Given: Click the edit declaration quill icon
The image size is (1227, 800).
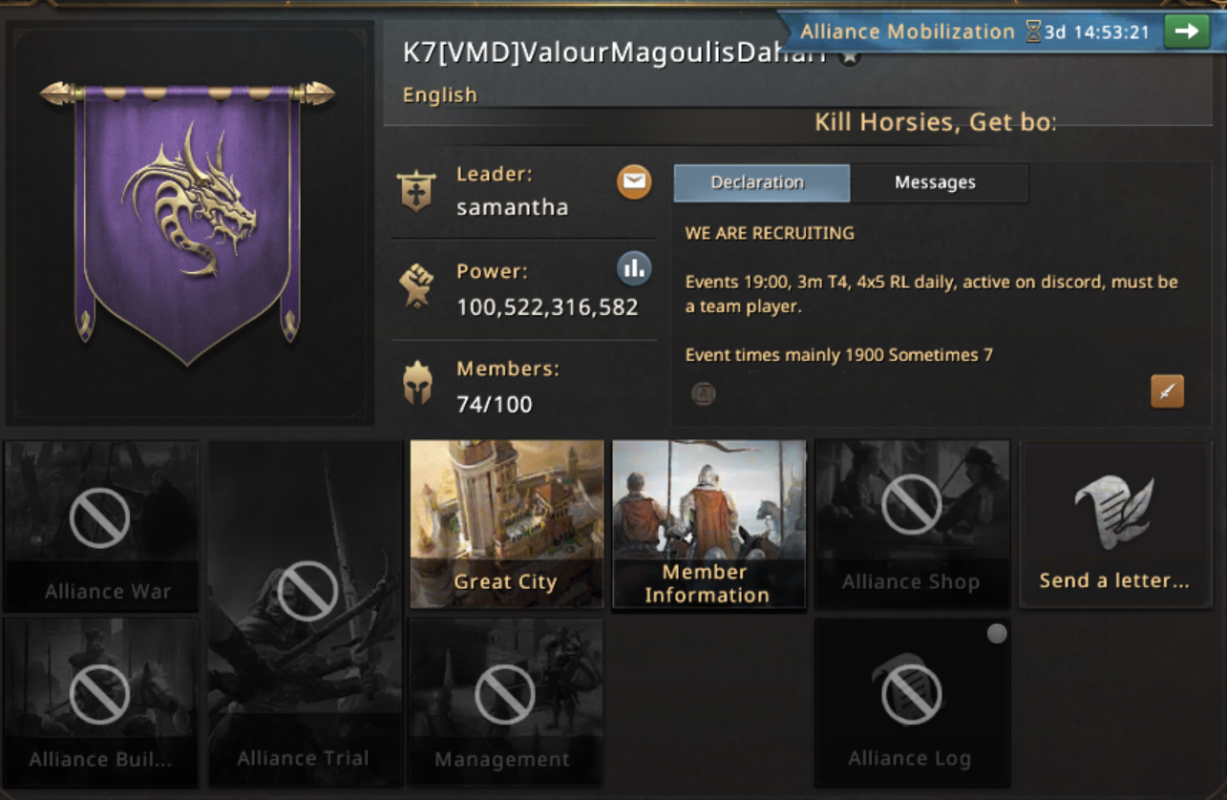Looking at the screenshot, I should 1167,391.
